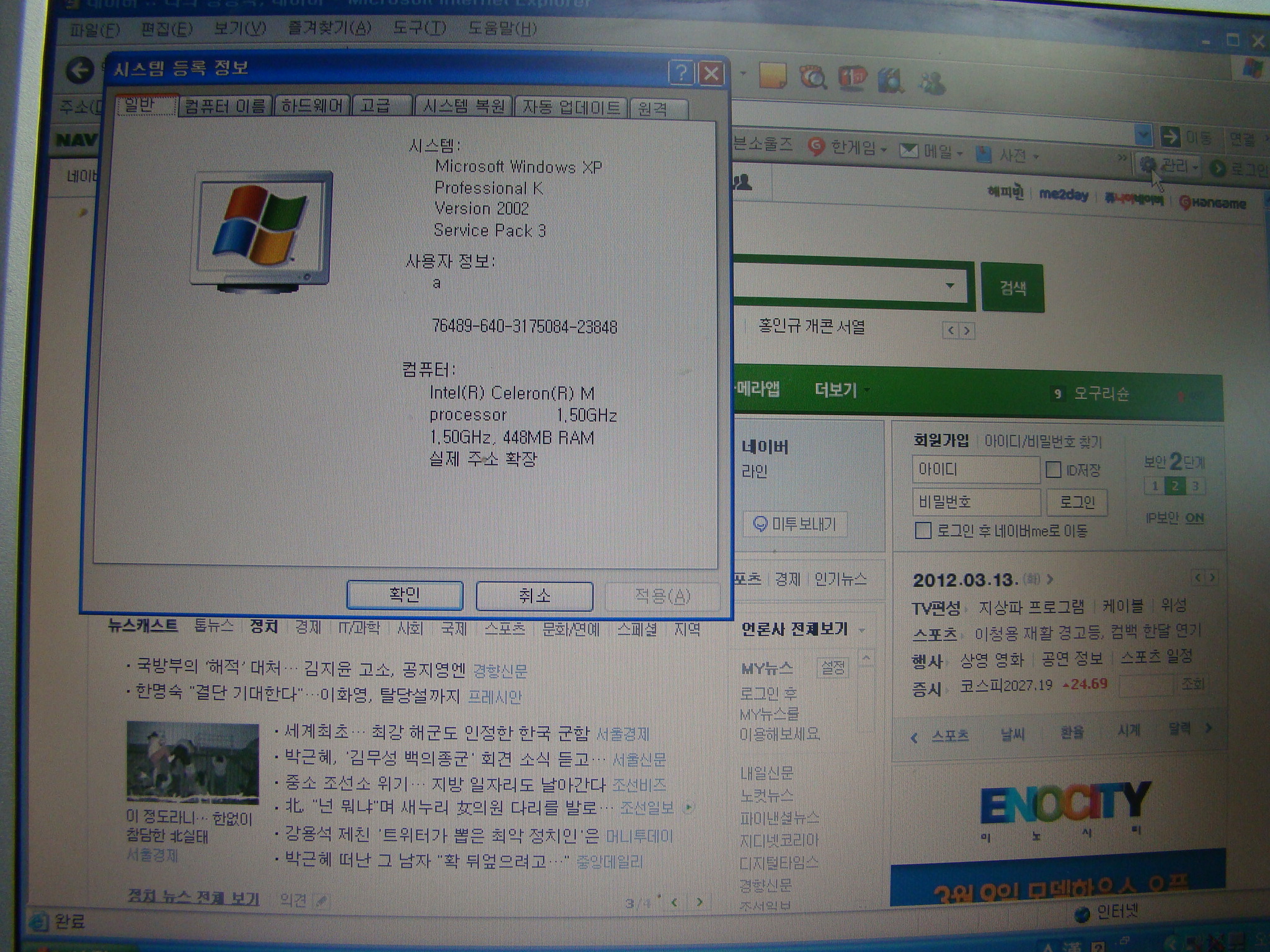Click the browser Back arrow button
The width and height of the screenshot is (1270, 952).
click(x=79, y=70)
